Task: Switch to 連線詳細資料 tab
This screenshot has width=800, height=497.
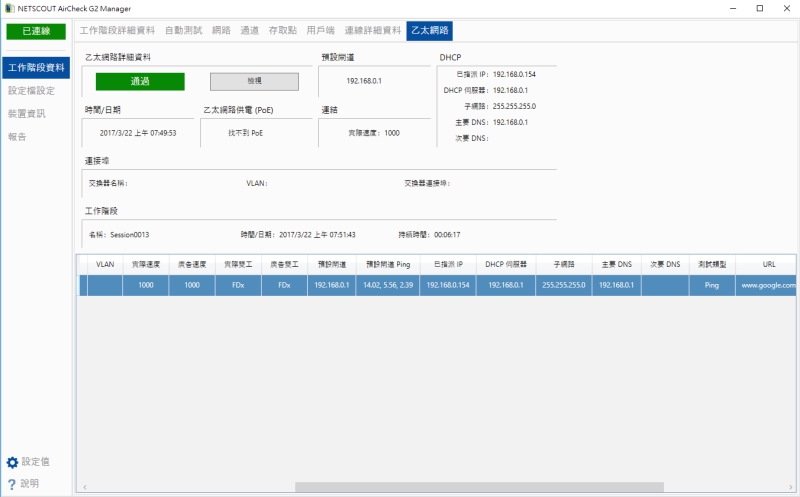Action: pos(373,31)
